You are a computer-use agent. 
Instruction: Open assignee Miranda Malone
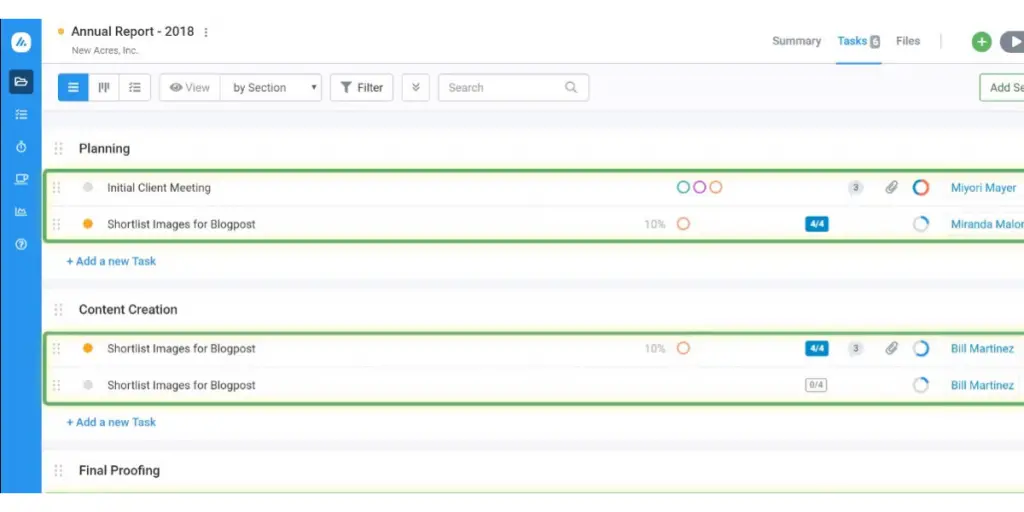tap(987, 224)
